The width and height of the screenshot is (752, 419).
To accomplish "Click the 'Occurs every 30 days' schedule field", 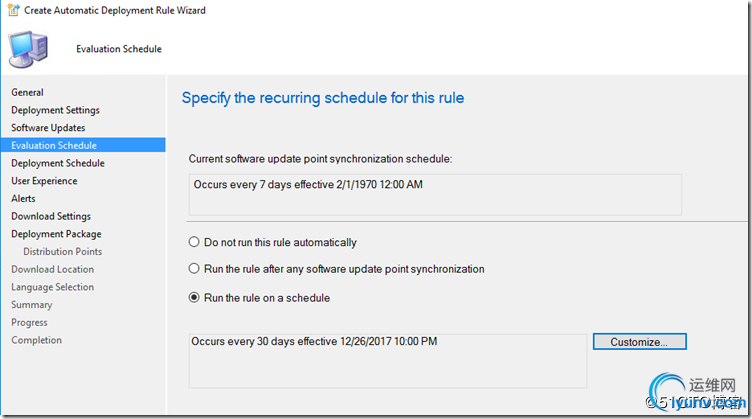I will click(x=387, y=359).
